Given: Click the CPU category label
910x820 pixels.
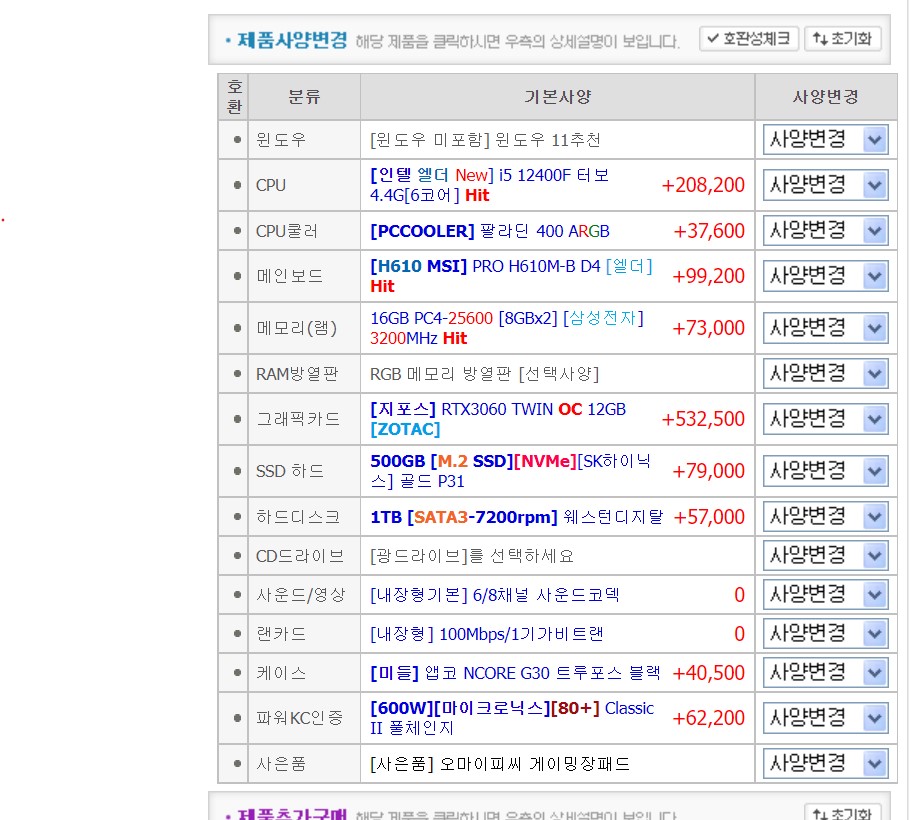Looking at the screenshot, I should 270,186.
